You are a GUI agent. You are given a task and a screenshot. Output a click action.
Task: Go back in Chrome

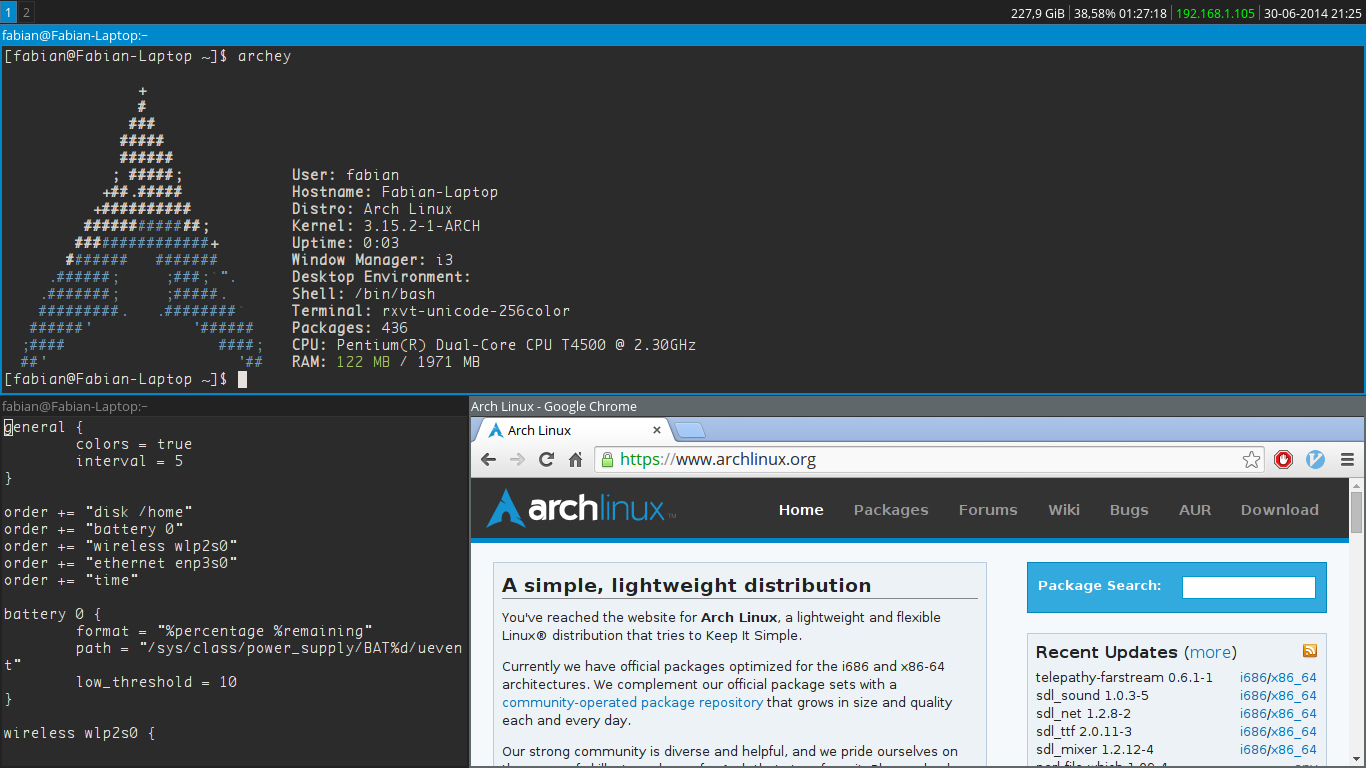[488, 460]
